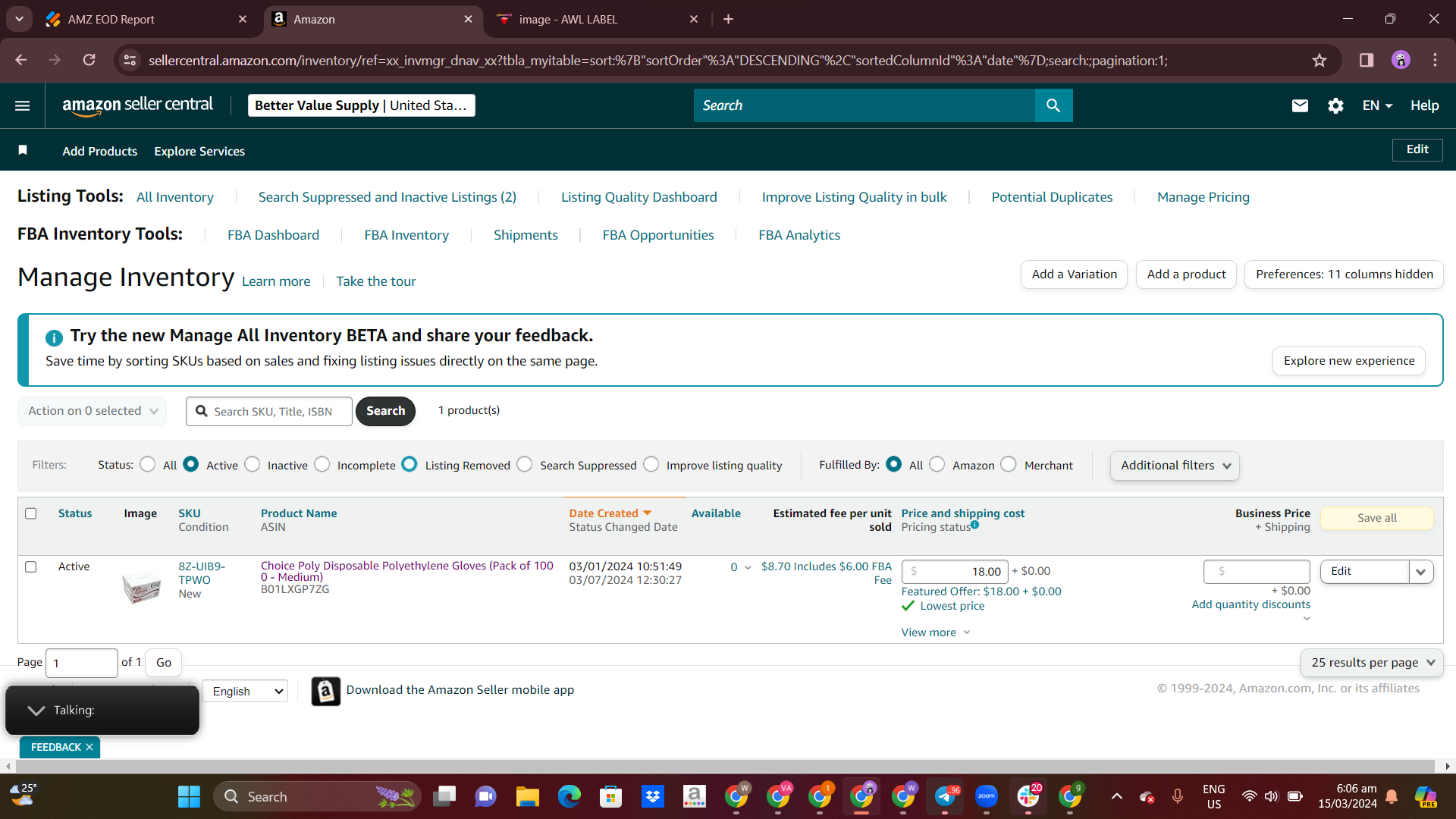Launch Microsoft Edge from taskbar

tap(569, 796)
